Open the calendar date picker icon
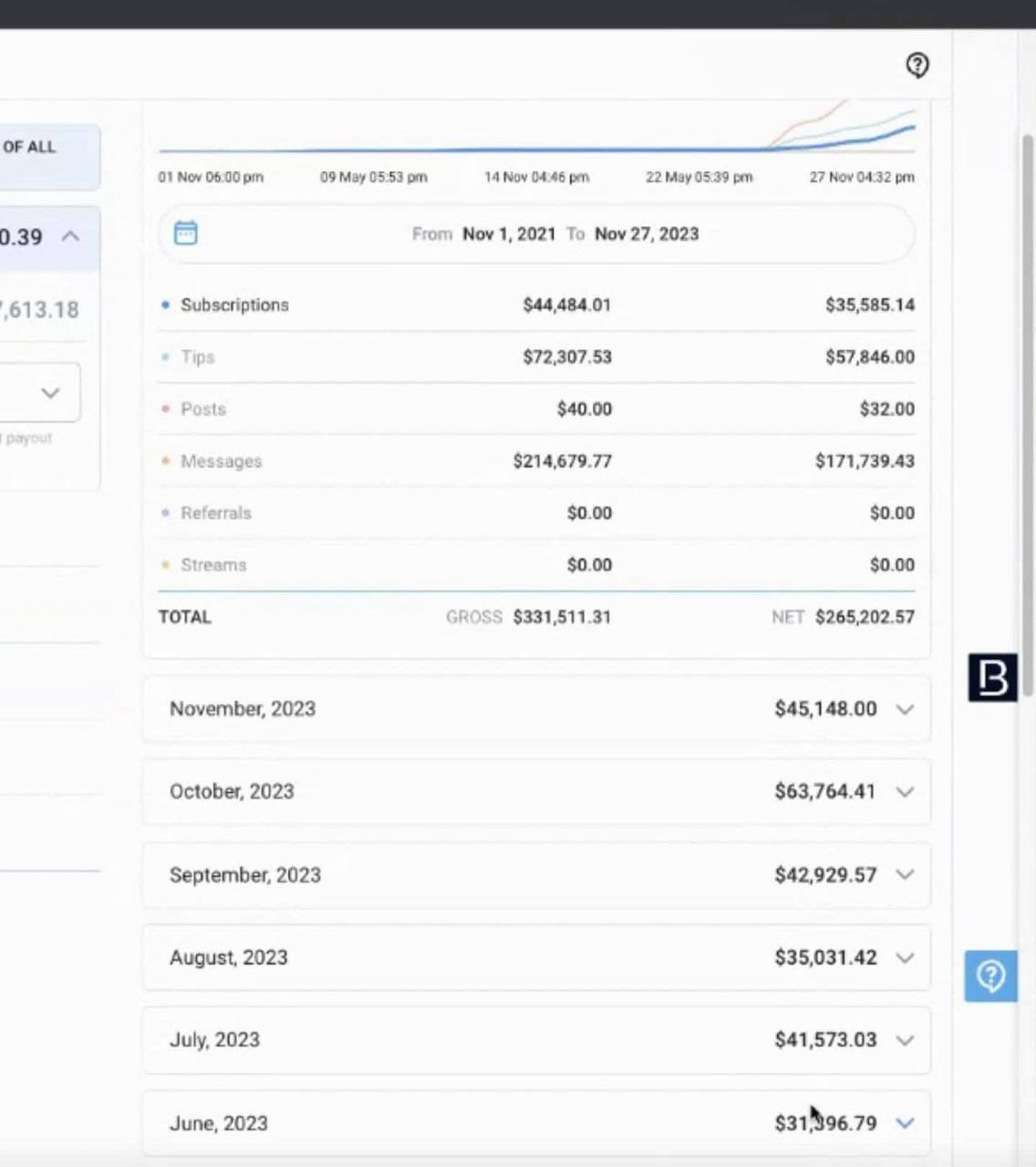 pos(185,233)
